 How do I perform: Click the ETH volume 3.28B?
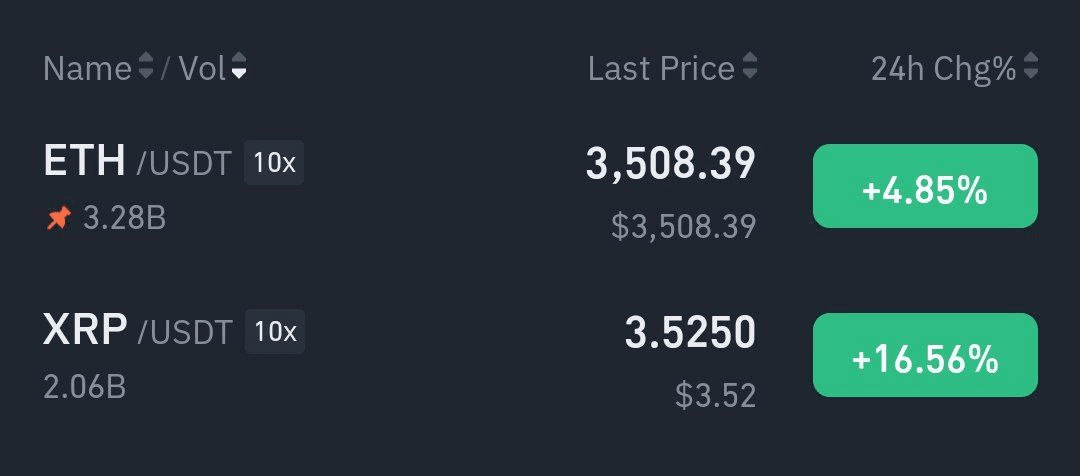[x=125, y=218]
